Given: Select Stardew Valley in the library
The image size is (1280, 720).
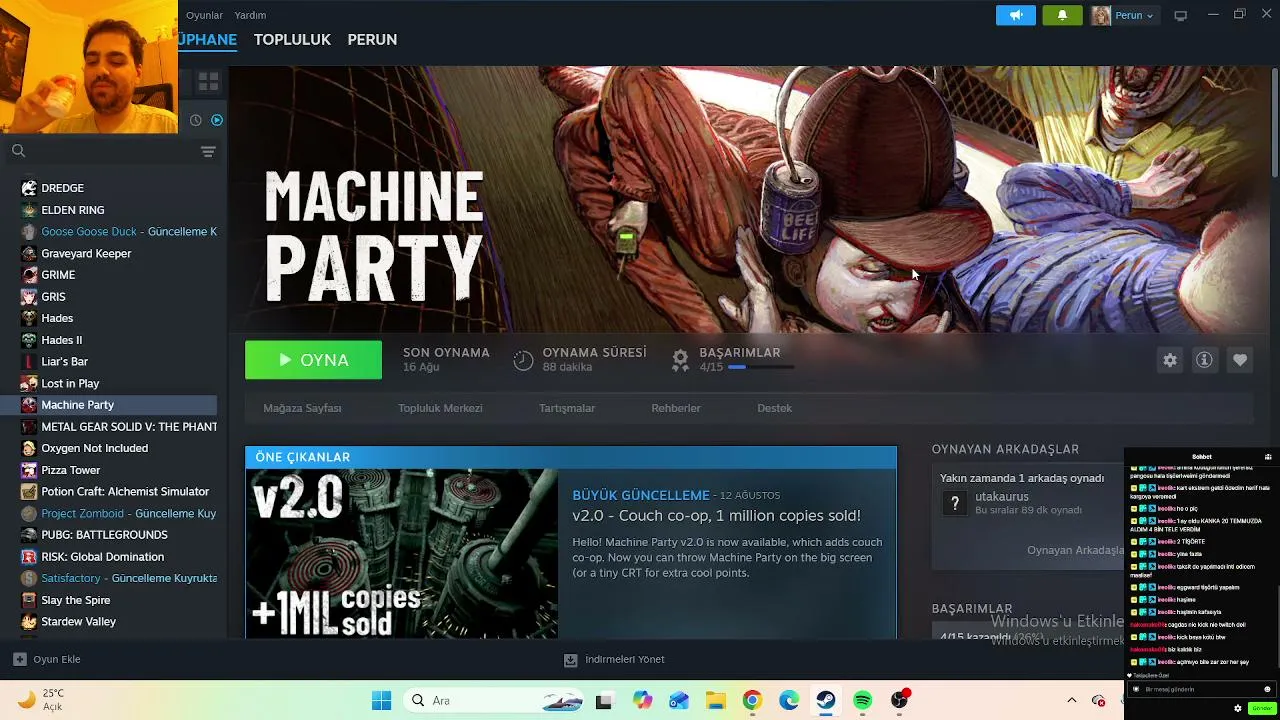Looking at the screenshot, I should coord(79,622).
